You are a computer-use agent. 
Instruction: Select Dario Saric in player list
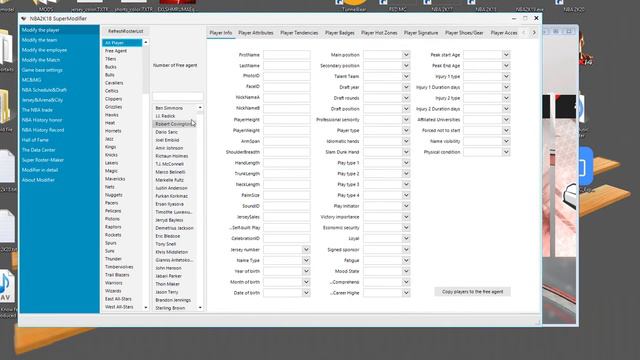pos(167,132)
